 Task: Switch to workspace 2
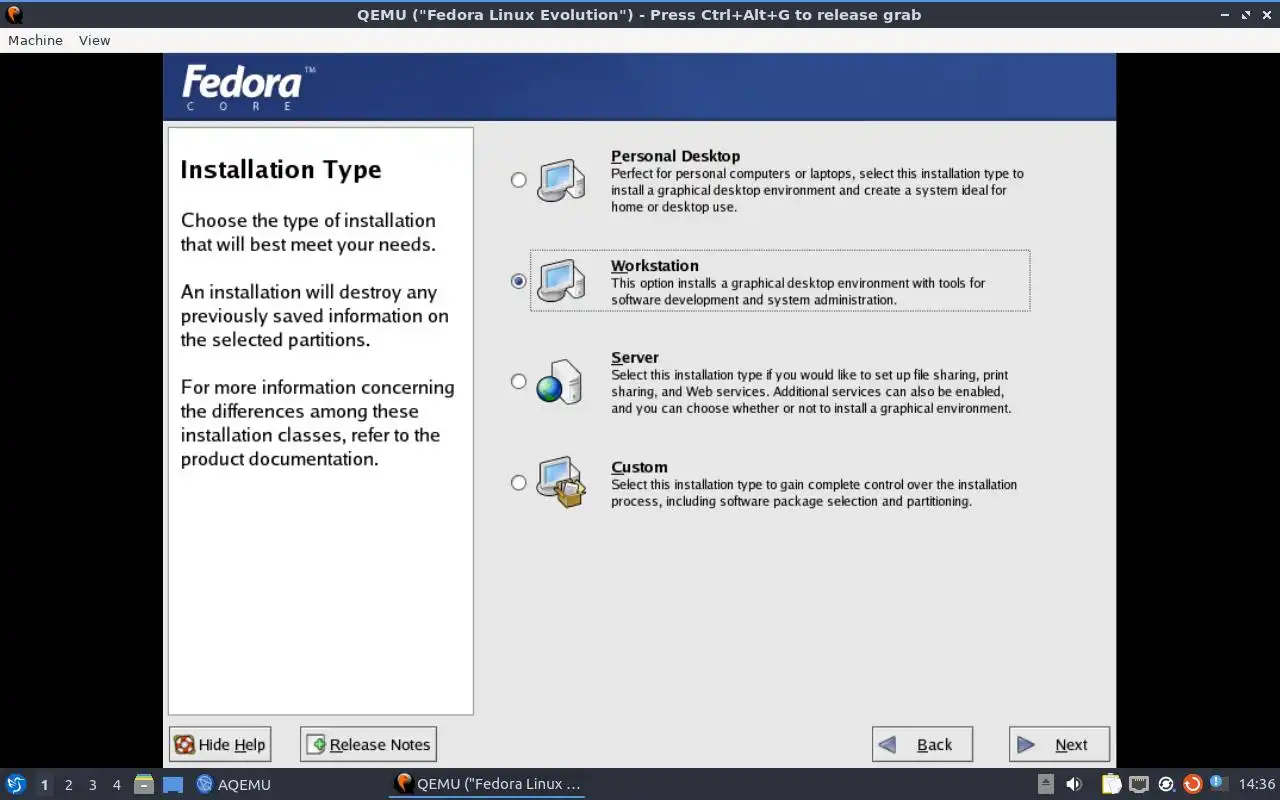(x=68, y=785)
